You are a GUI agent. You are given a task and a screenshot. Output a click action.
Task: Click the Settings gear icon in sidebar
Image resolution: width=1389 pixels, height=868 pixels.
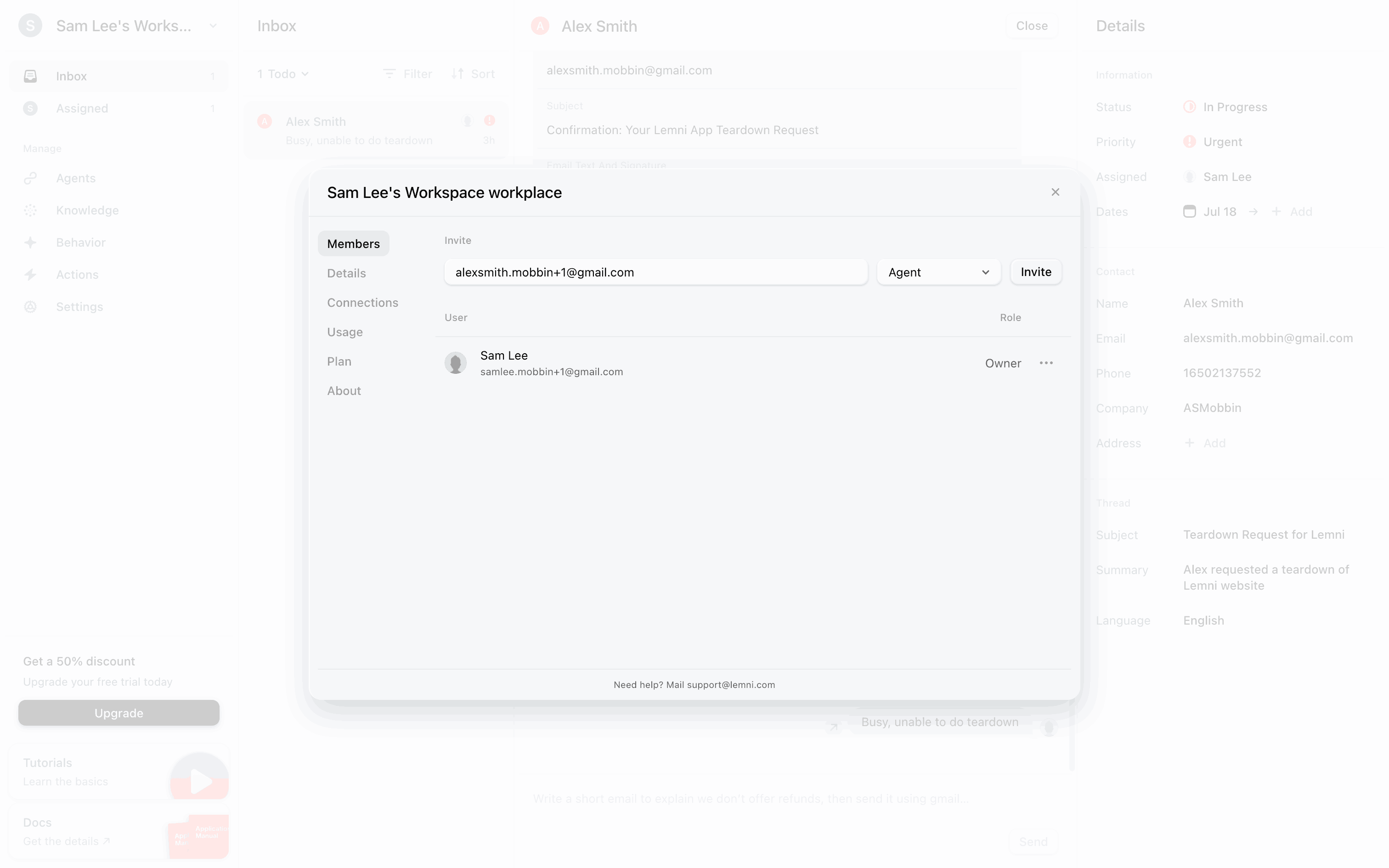click(x=30, y=307)
